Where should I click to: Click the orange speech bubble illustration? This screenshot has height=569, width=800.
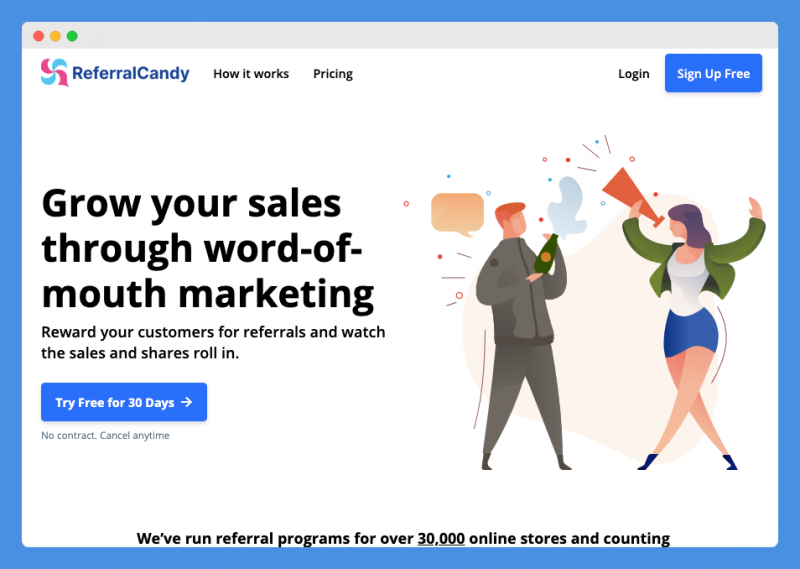tap(457, 214)
